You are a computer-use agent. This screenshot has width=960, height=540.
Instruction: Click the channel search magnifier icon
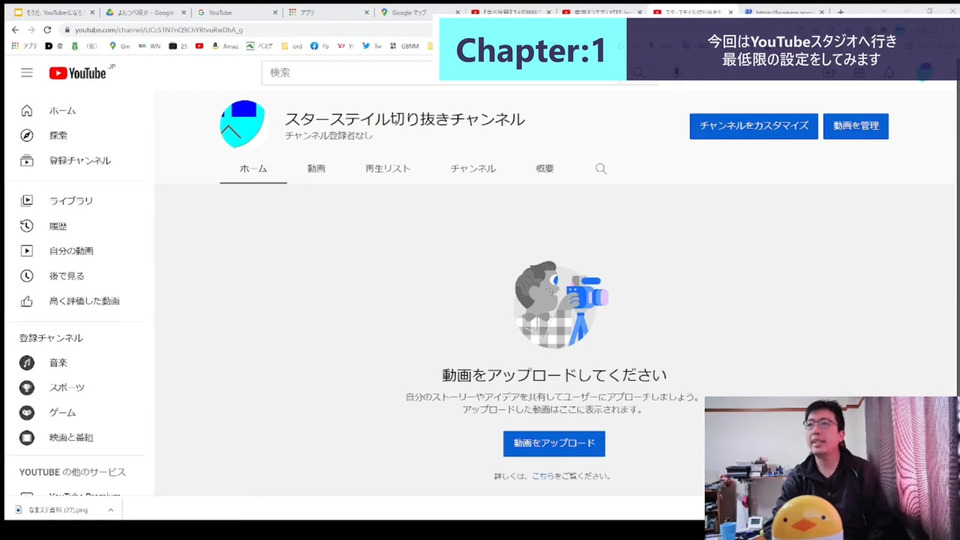601,168
